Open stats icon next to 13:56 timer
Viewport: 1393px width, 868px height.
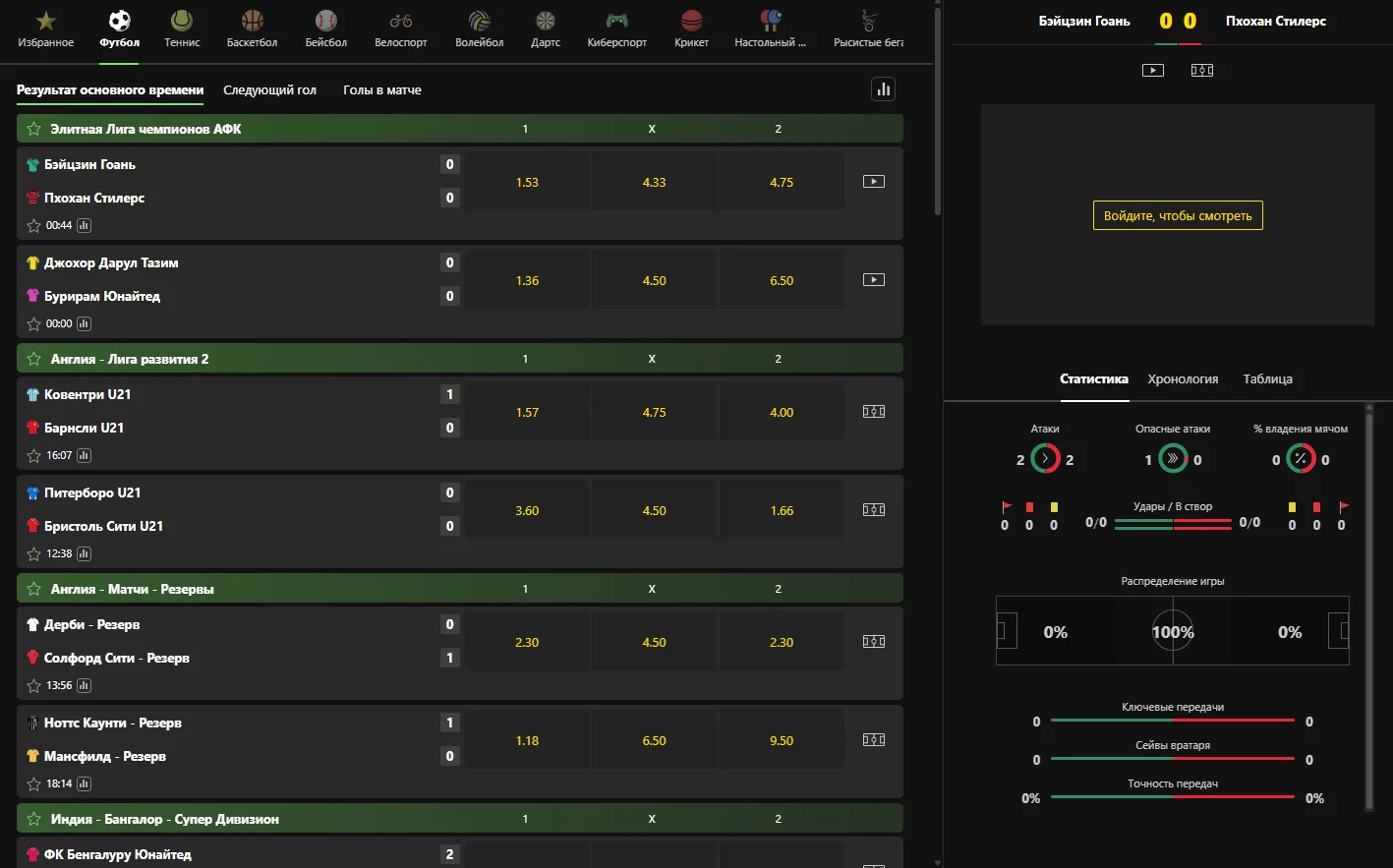click(x=85, y=685)
